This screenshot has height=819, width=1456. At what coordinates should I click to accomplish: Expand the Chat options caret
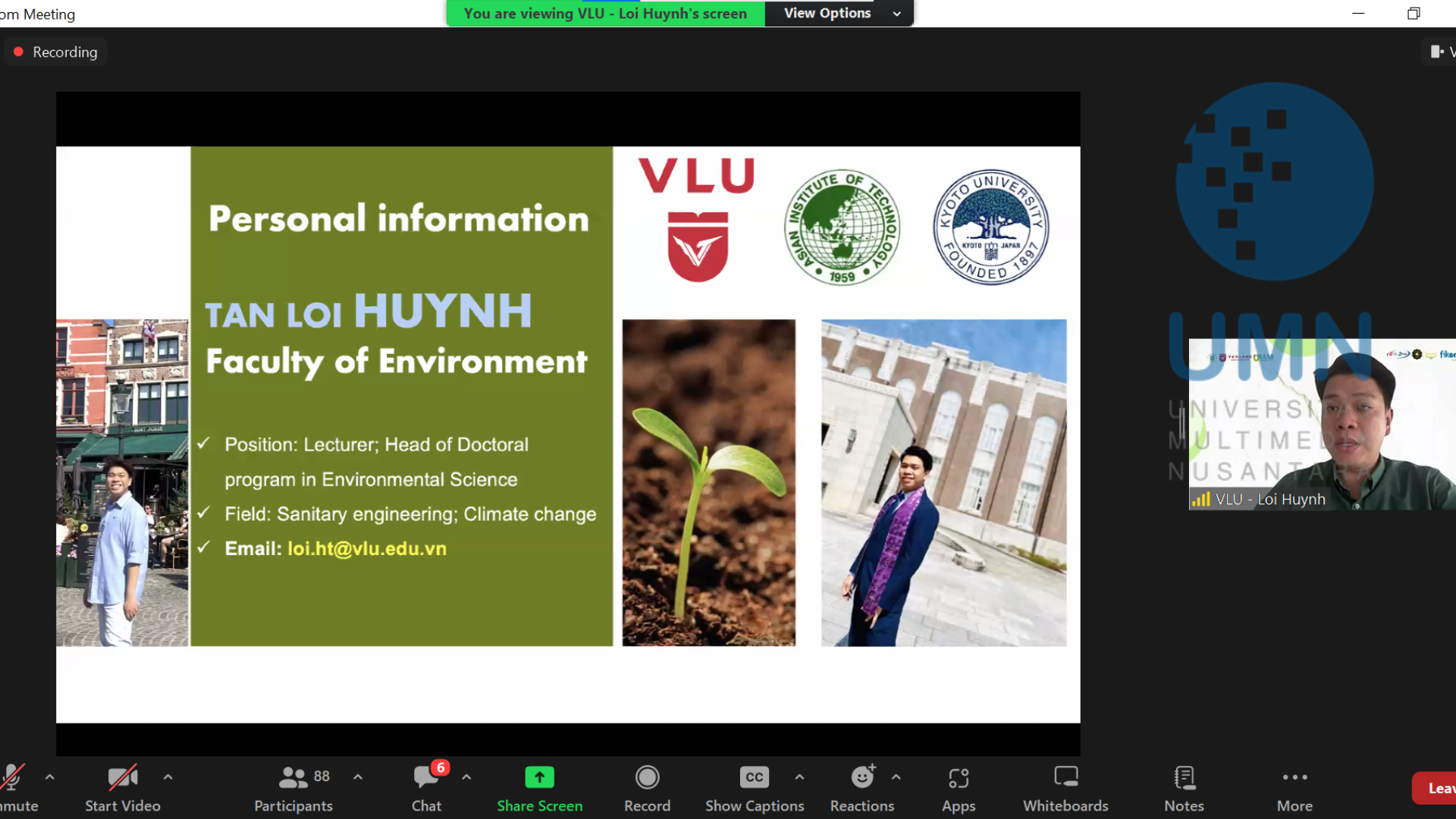466,777
